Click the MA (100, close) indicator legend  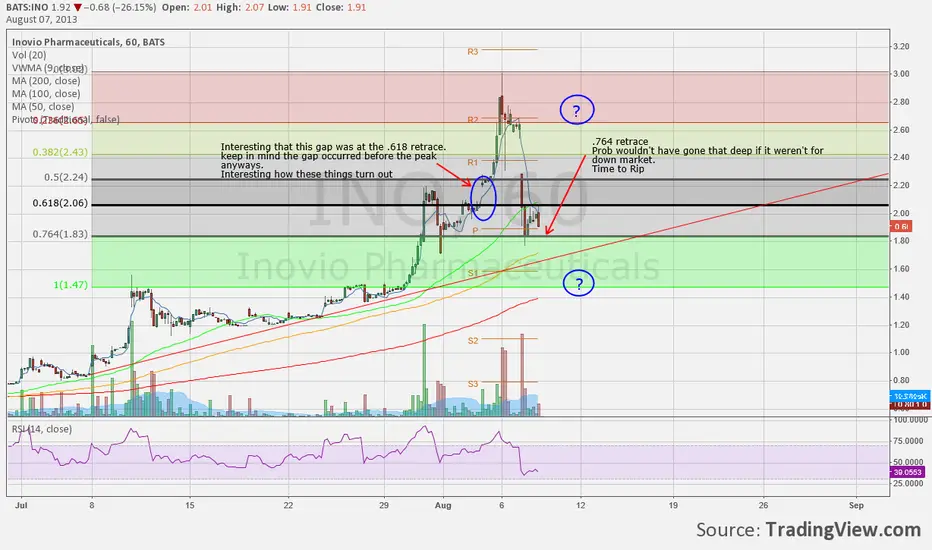click(x=46, y=94)
